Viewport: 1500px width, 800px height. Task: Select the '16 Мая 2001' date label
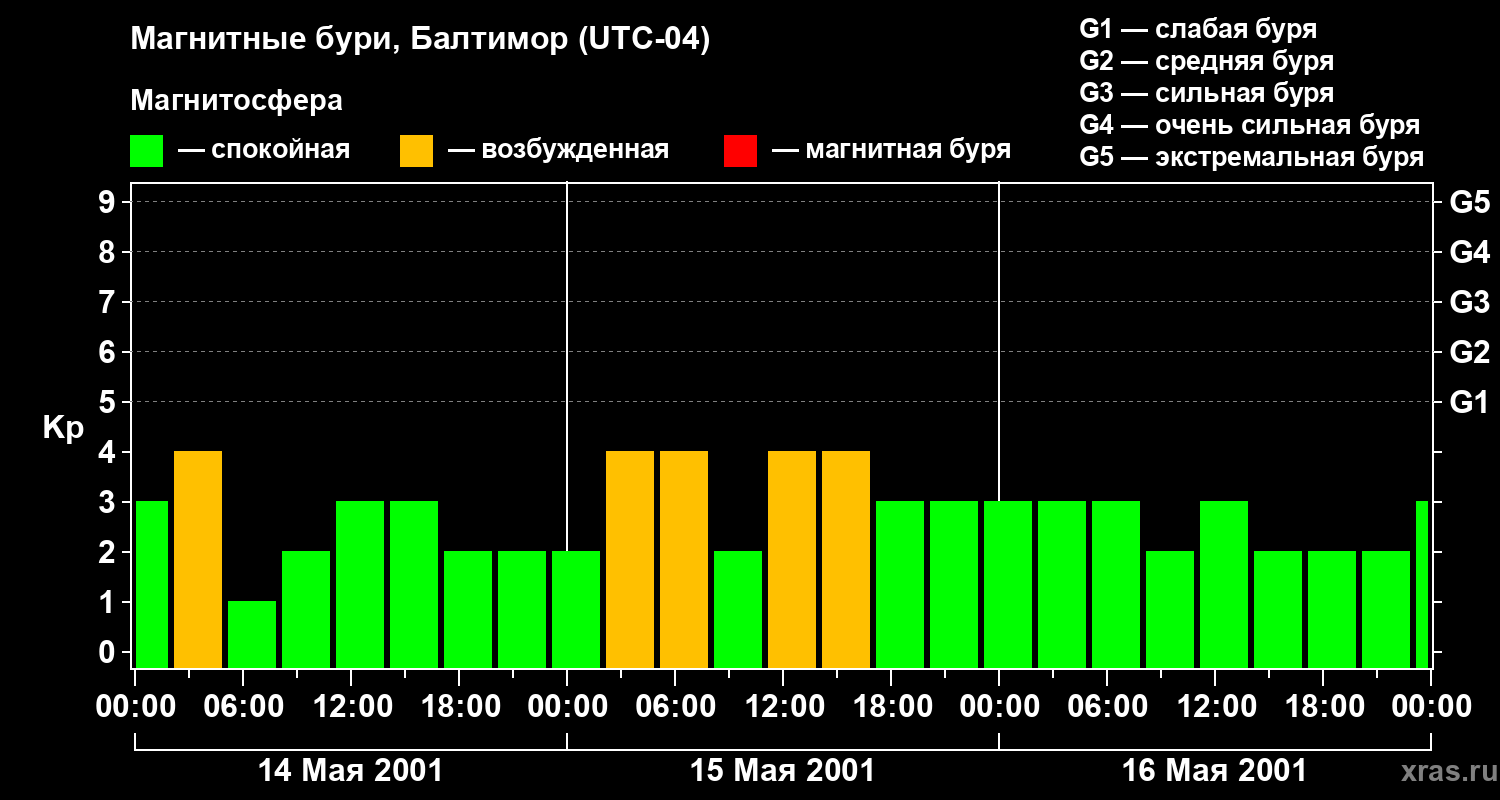pyautogui.click(x=1214, y=771)
